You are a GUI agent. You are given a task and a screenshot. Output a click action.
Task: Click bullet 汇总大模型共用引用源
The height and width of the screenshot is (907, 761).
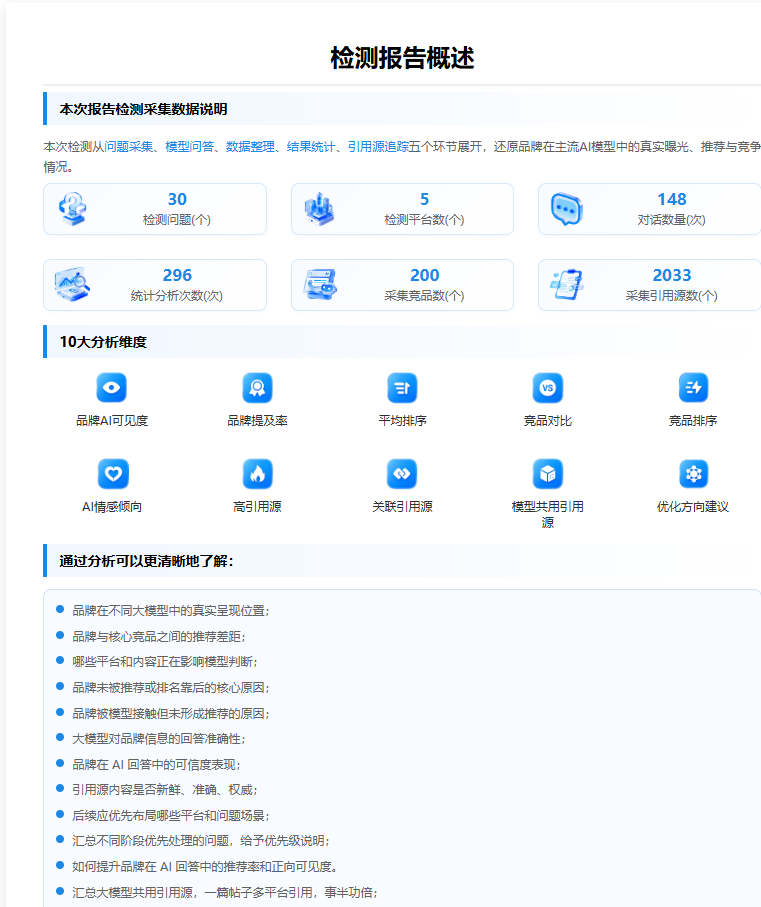tap(224, 892)
